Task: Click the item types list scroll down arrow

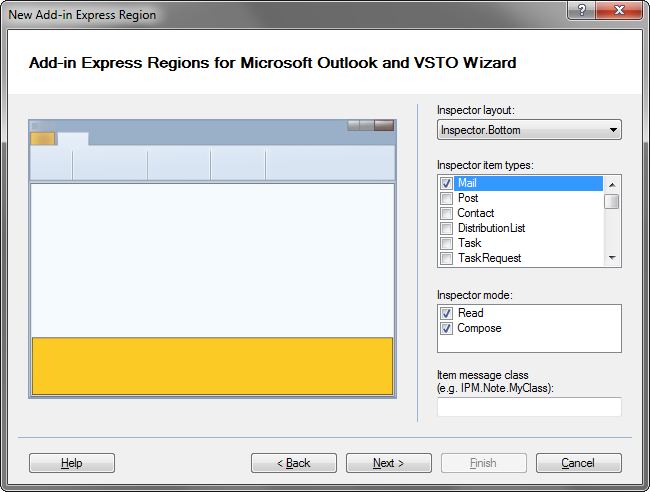Action: tap(612, 258)
